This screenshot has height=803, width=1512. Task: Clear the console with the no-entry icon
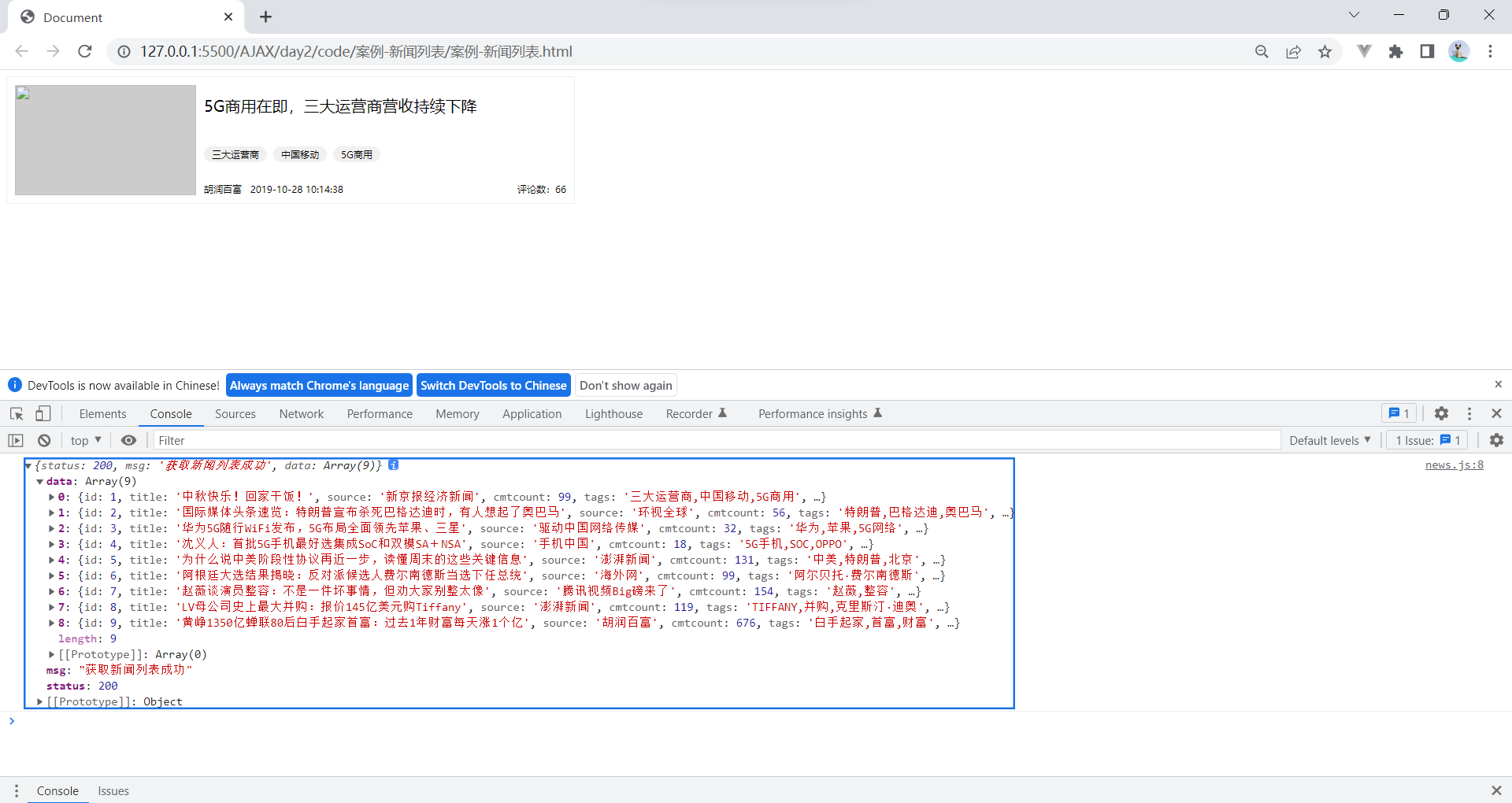[44, 440]
